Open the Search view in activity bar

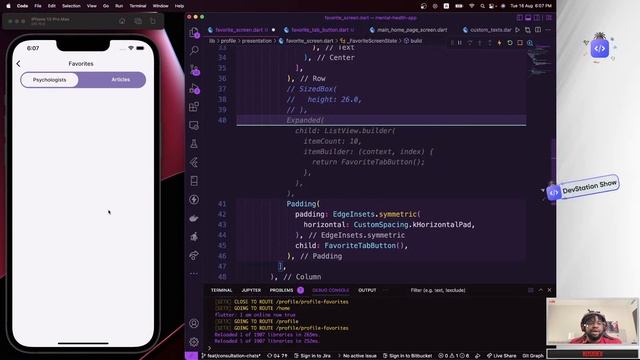tap(194, 51)
